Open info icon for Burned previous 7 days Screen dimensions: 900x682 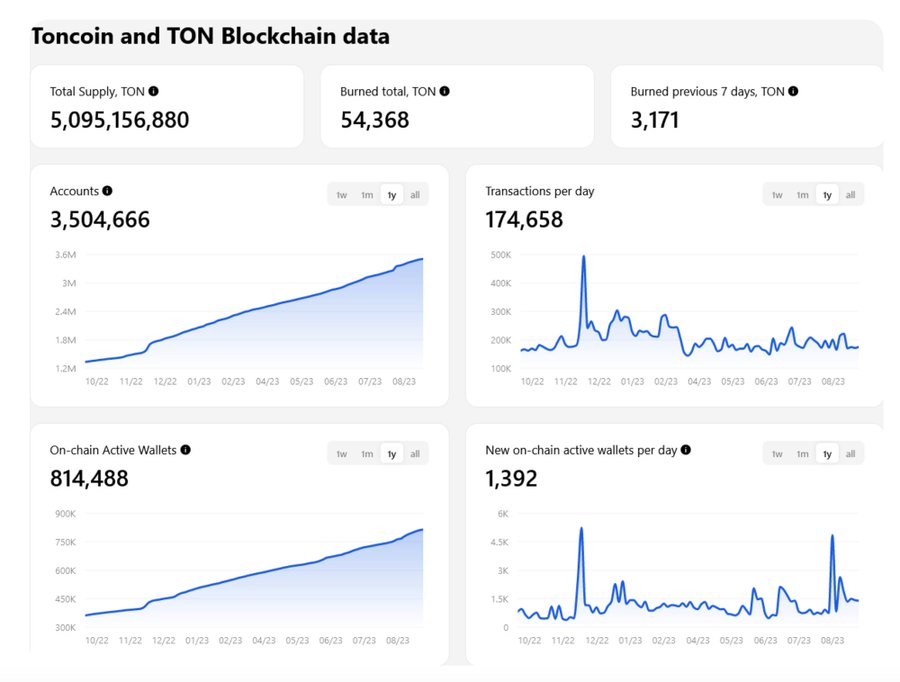click(x=793, y=91)
